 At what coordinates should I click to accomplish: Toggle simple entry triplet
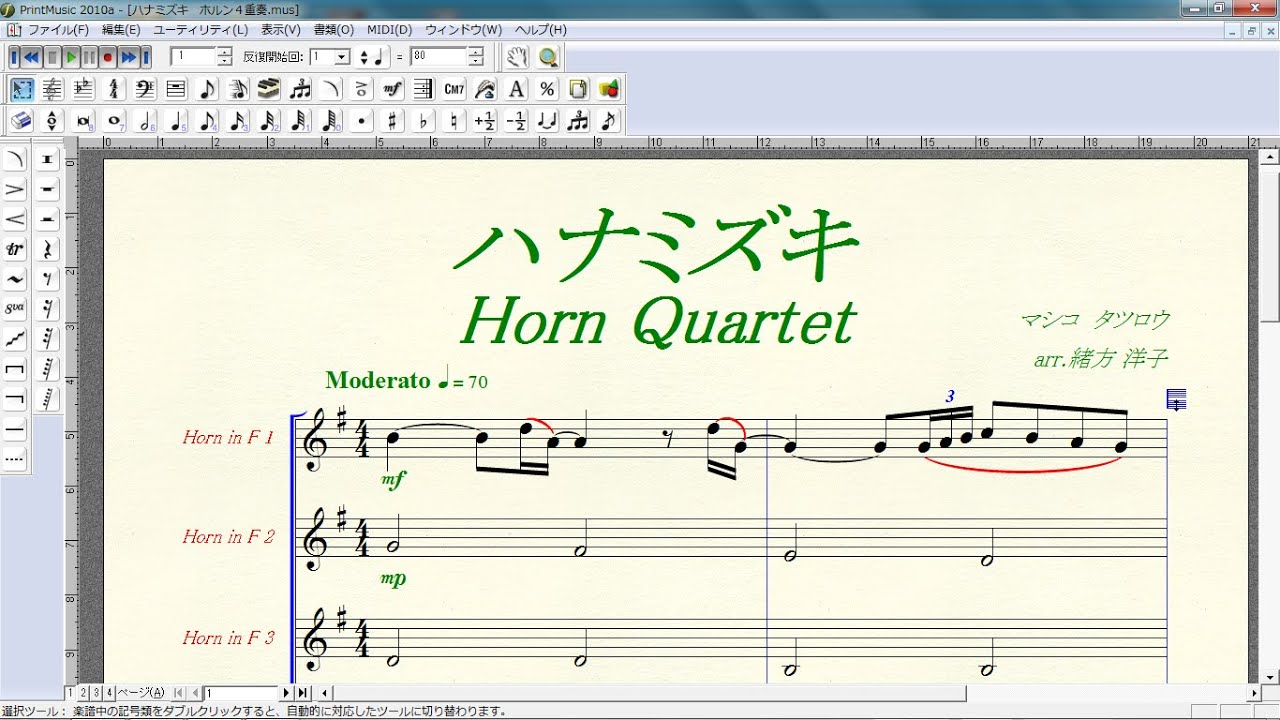578,121
